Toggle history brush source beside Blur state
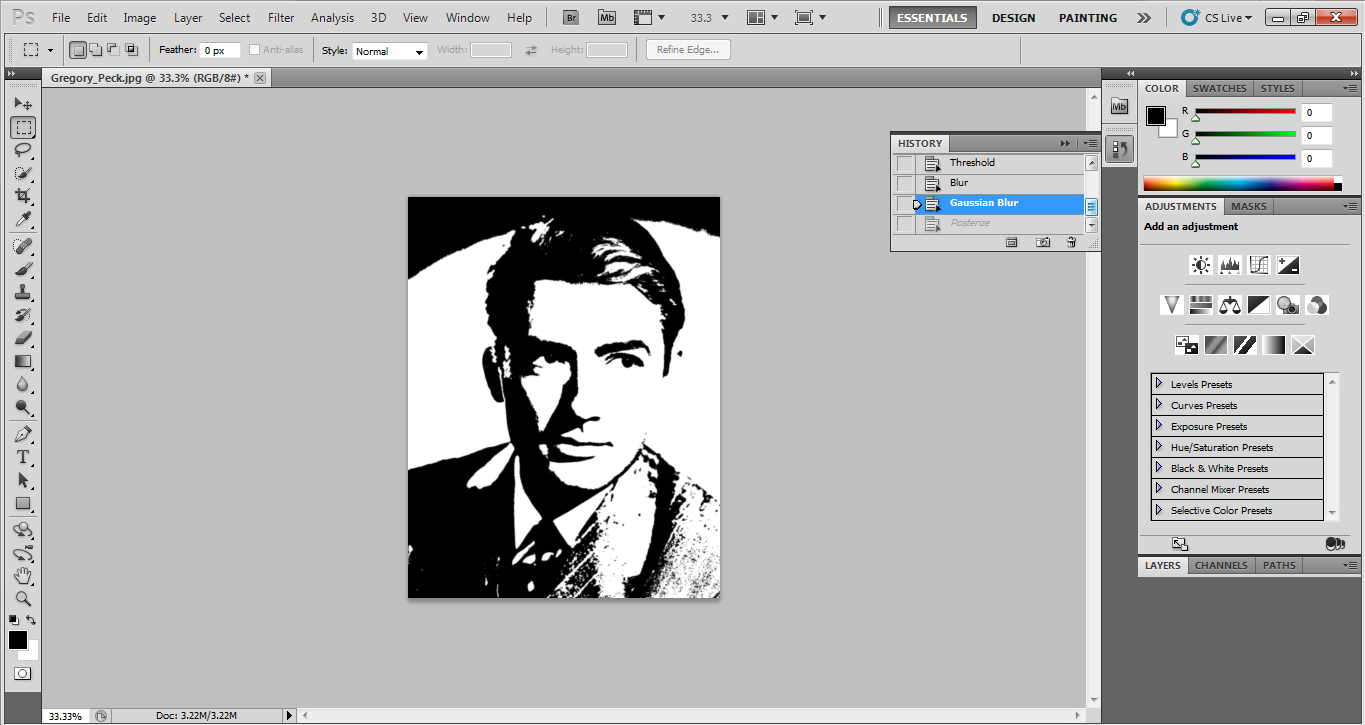The width and height of the screenshot is (1365, 725). 904,184
